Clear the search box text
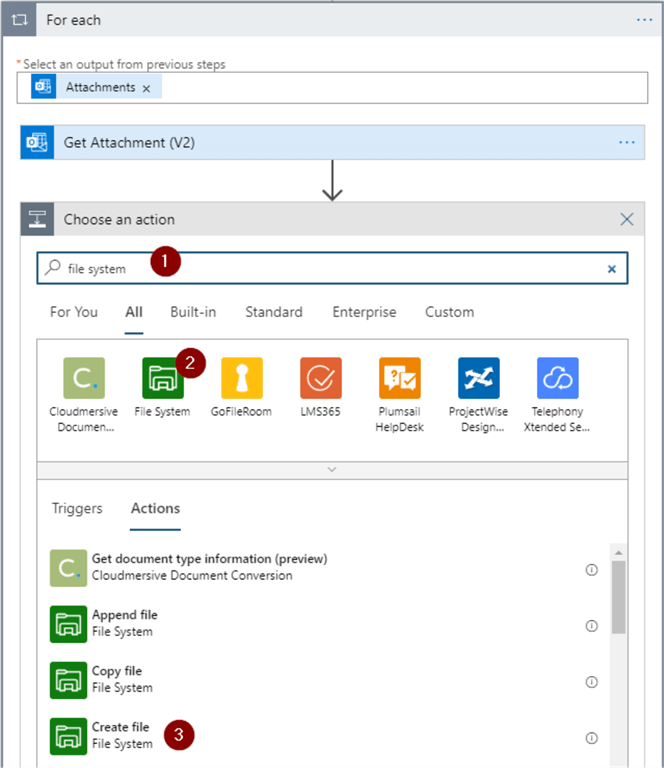 point(611,269)
